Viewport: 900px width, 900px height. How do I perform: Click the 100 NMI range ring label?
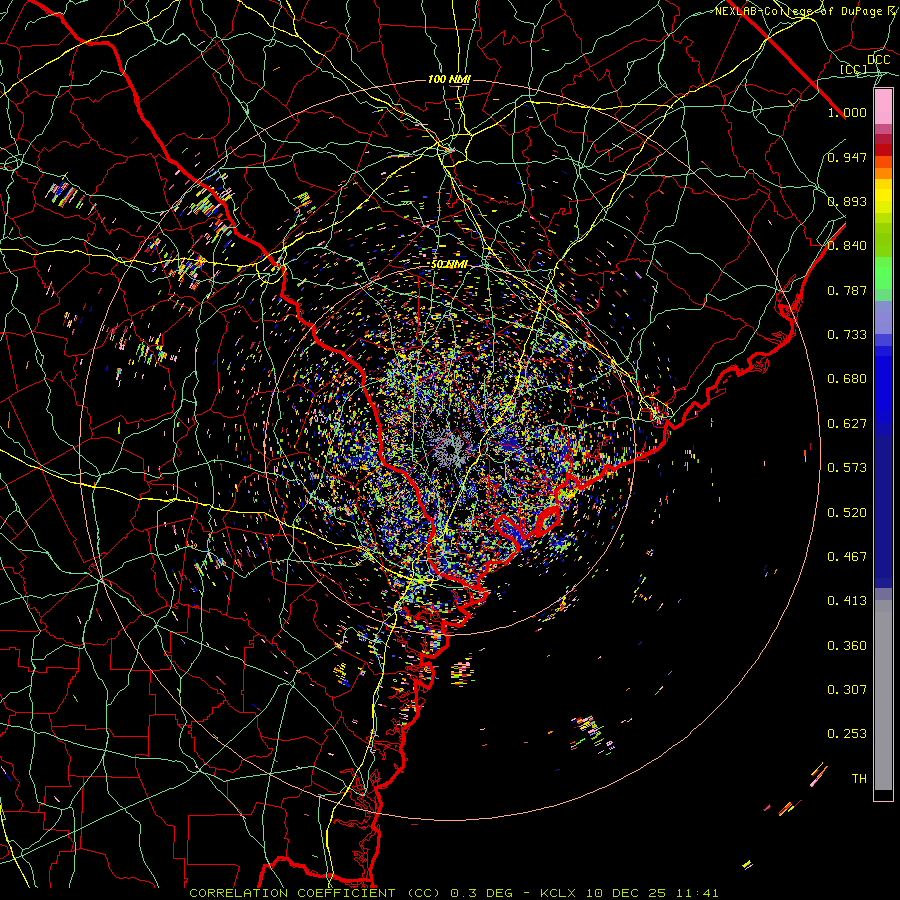click(x=449, y=79)
